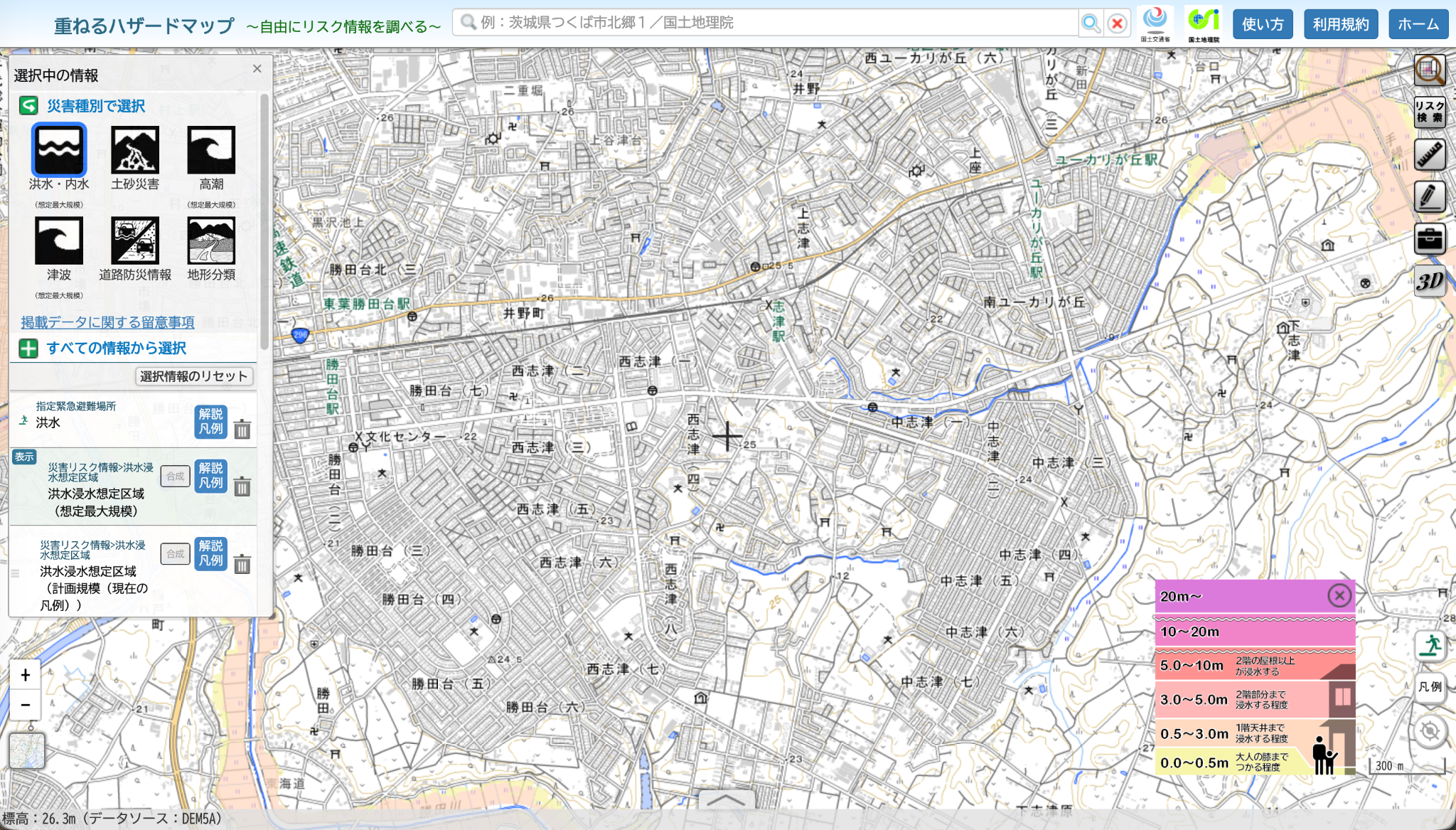The height and width of the screenshot is (830, 1456).
Task: Open the ruler measurement tool
Action: pos(1430,154)
